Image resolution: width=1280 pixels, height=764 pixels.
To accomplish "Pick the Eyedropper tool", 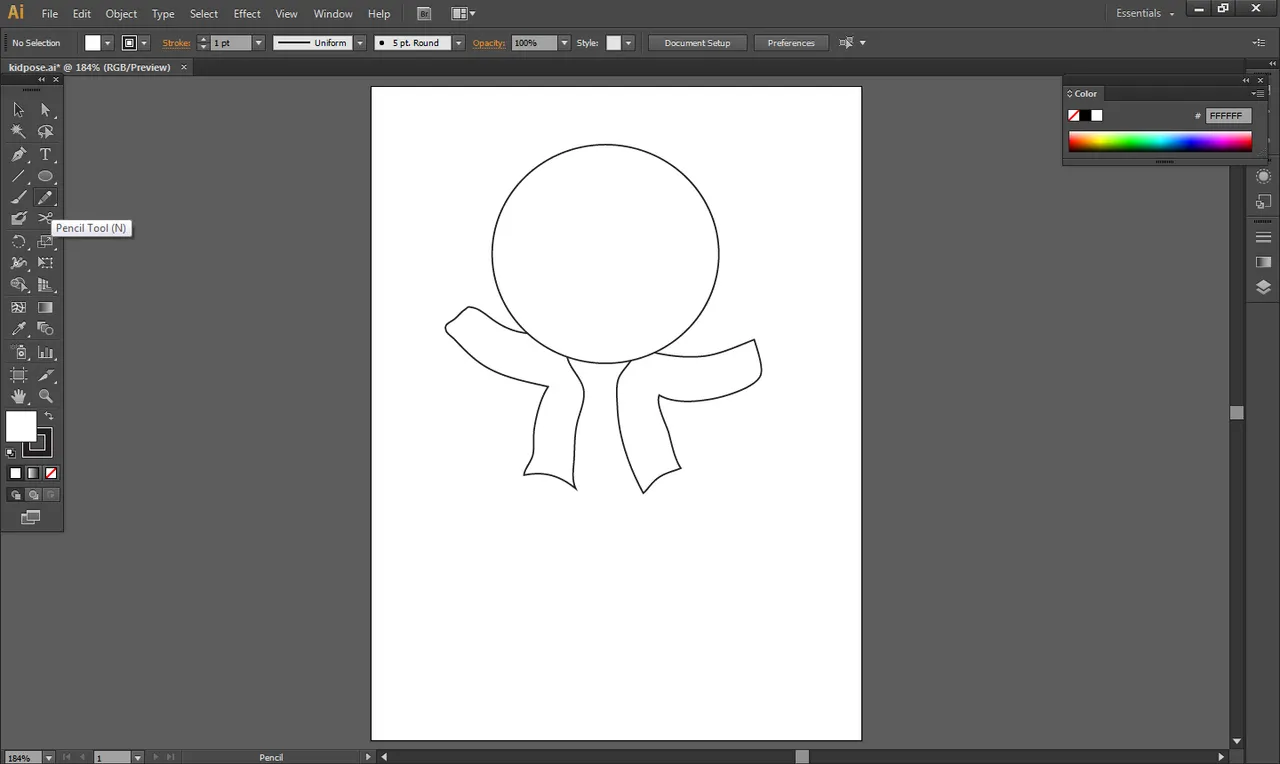I will click(18, 329).
